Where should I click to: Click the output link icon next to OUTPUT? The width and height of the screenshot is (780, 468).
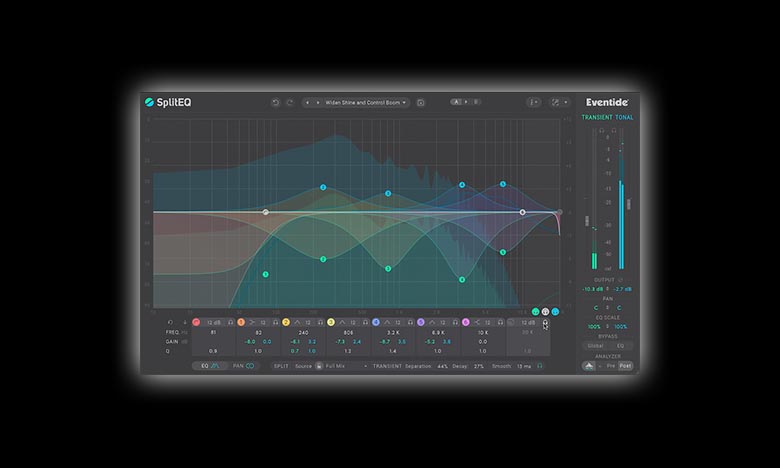(621, 280)
